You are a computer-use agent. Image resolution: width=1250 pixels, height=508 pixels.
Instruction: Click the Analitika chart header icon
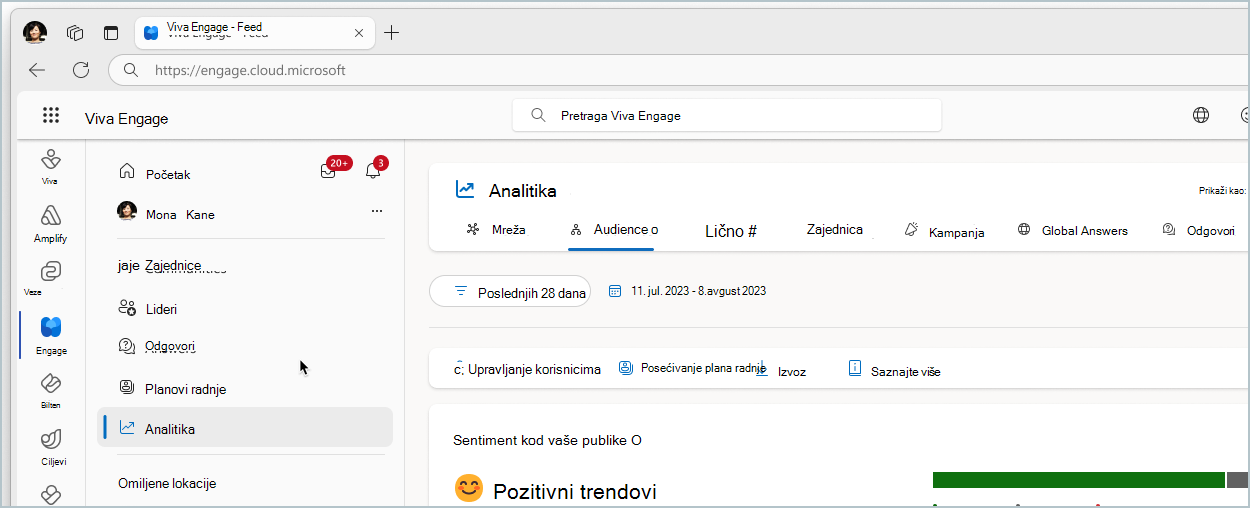pos(465,190)
